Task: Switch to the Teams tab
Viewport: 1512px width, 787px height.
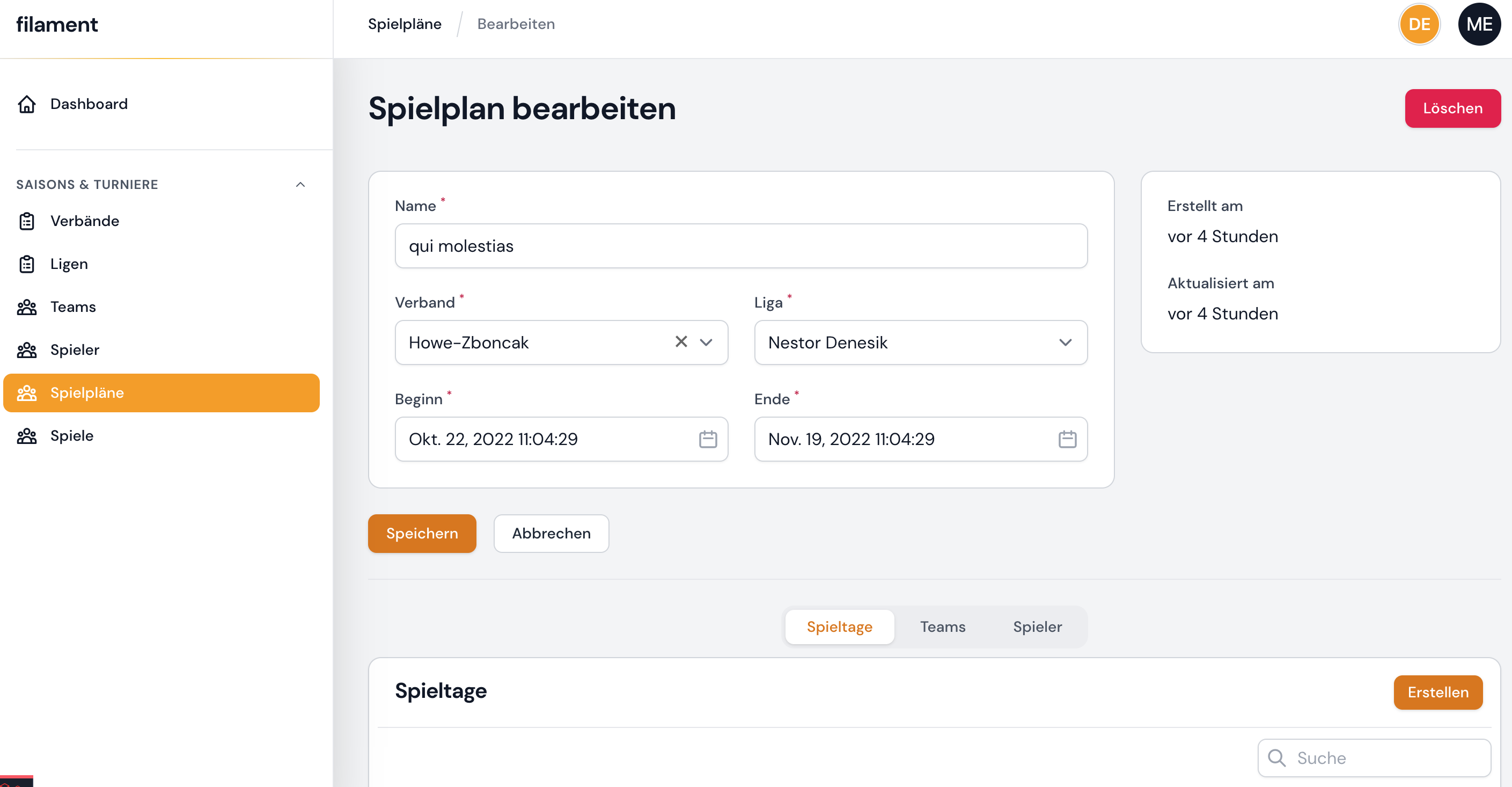Action: click(942, 626)
